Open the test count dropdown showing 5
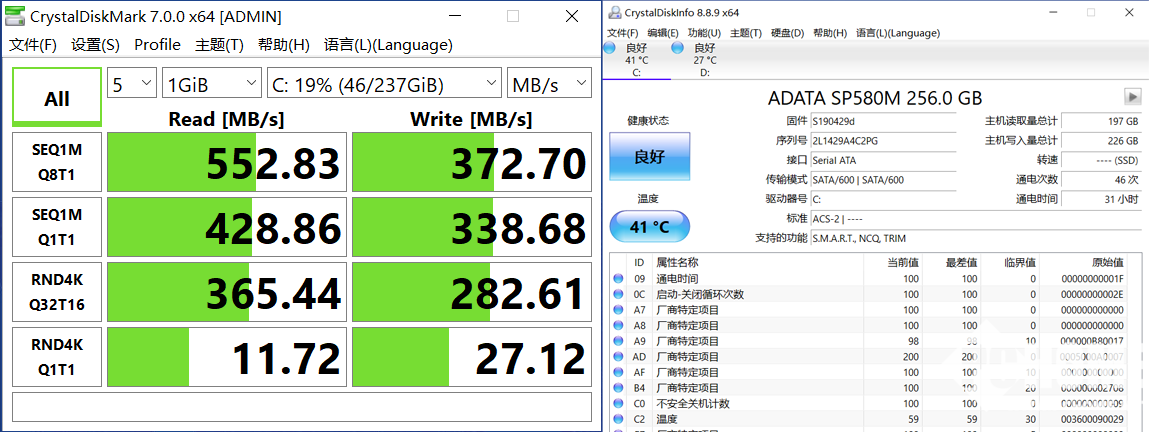 coord(132,84)
